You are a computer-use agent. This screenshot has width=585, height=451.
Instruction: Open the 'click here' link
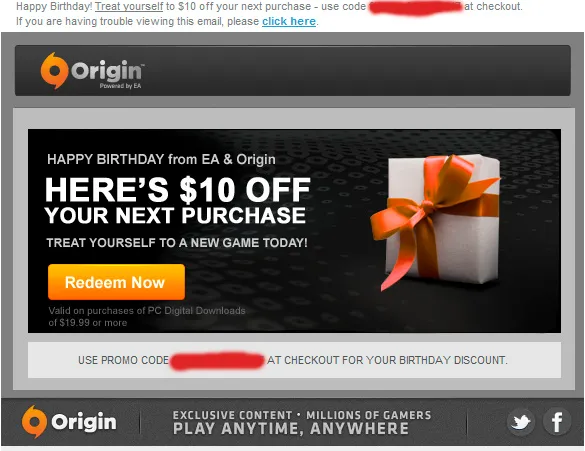click(x=289, y=21)
